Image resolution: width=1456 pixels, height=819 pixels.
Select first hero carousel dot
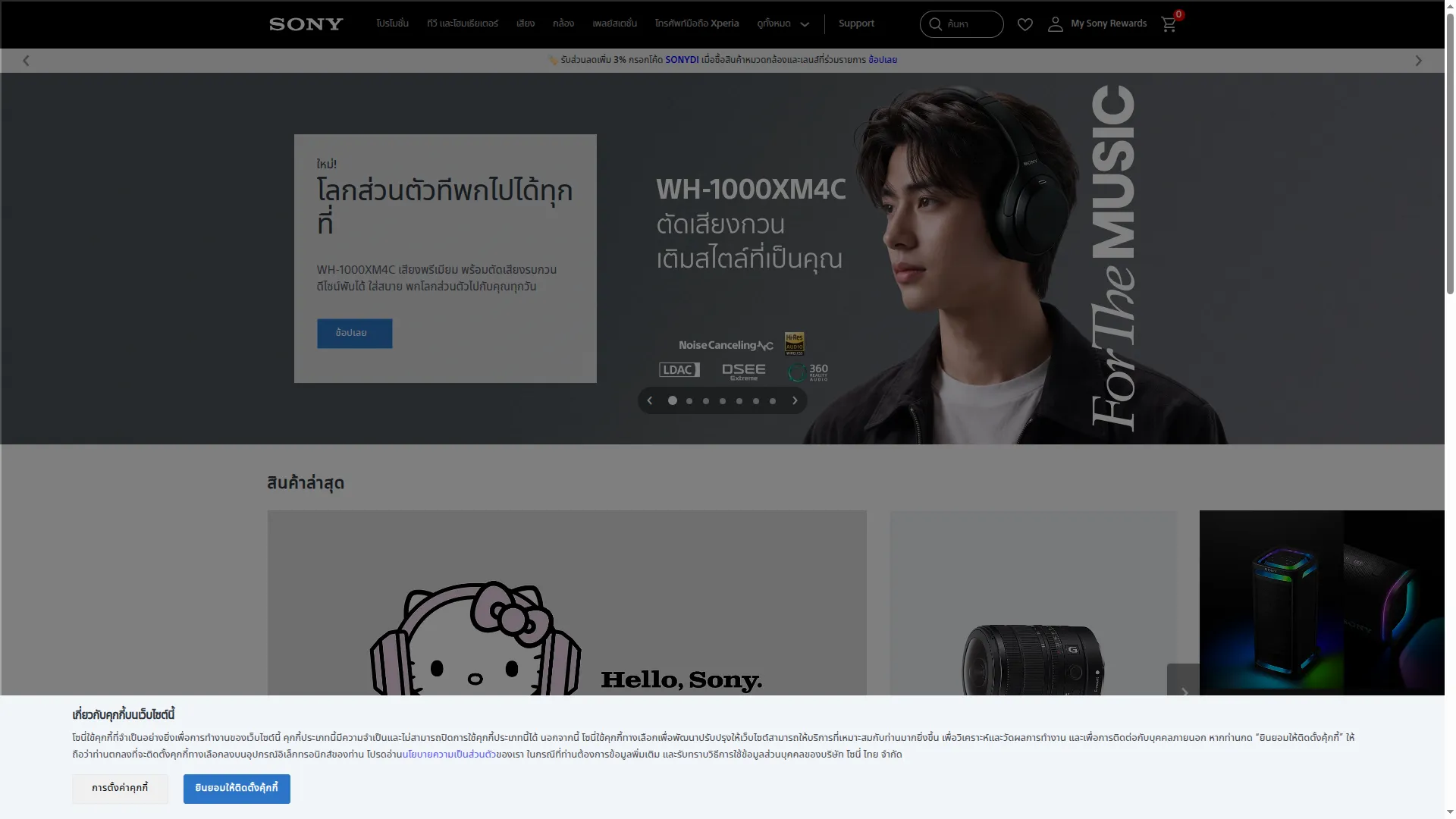click(x=673, y=400)
